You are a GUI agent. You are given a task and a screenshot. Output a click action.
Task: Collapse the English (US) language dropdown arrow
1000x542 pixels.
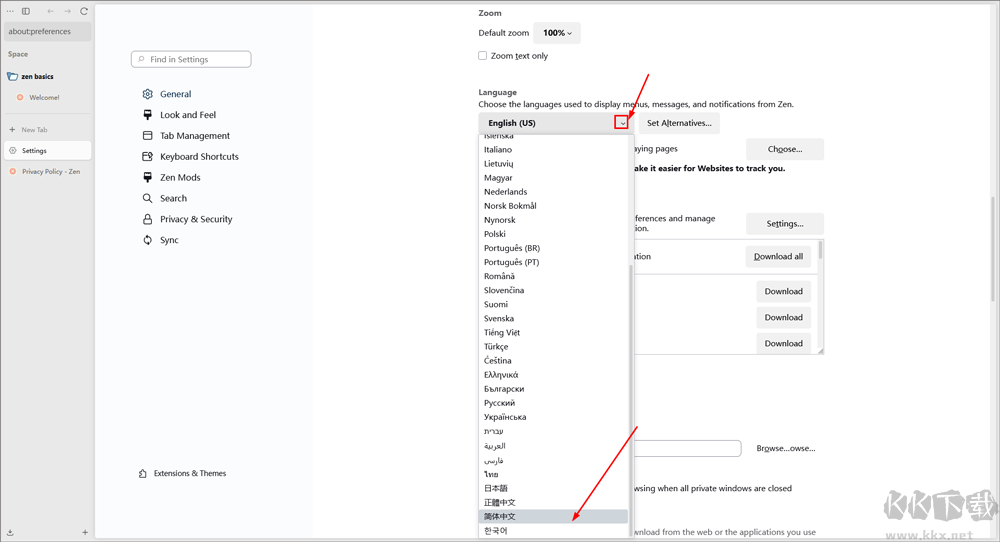coord(622,123)
